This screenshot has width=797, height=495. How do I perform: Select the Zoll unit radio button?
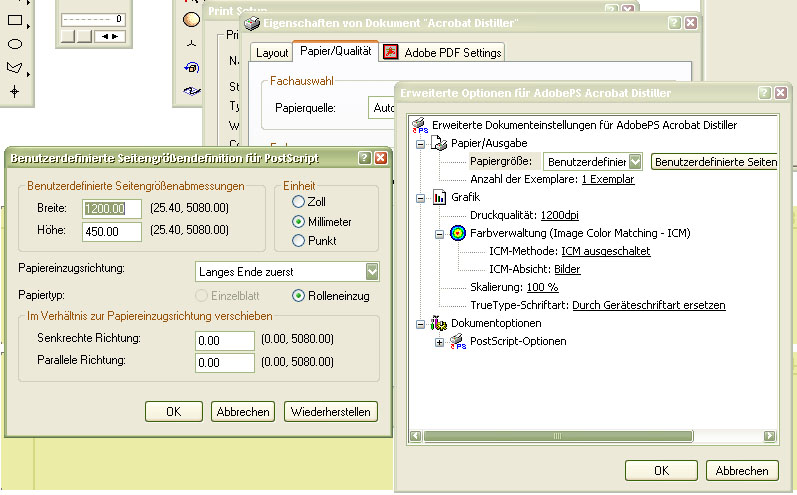tap(298, 202)
